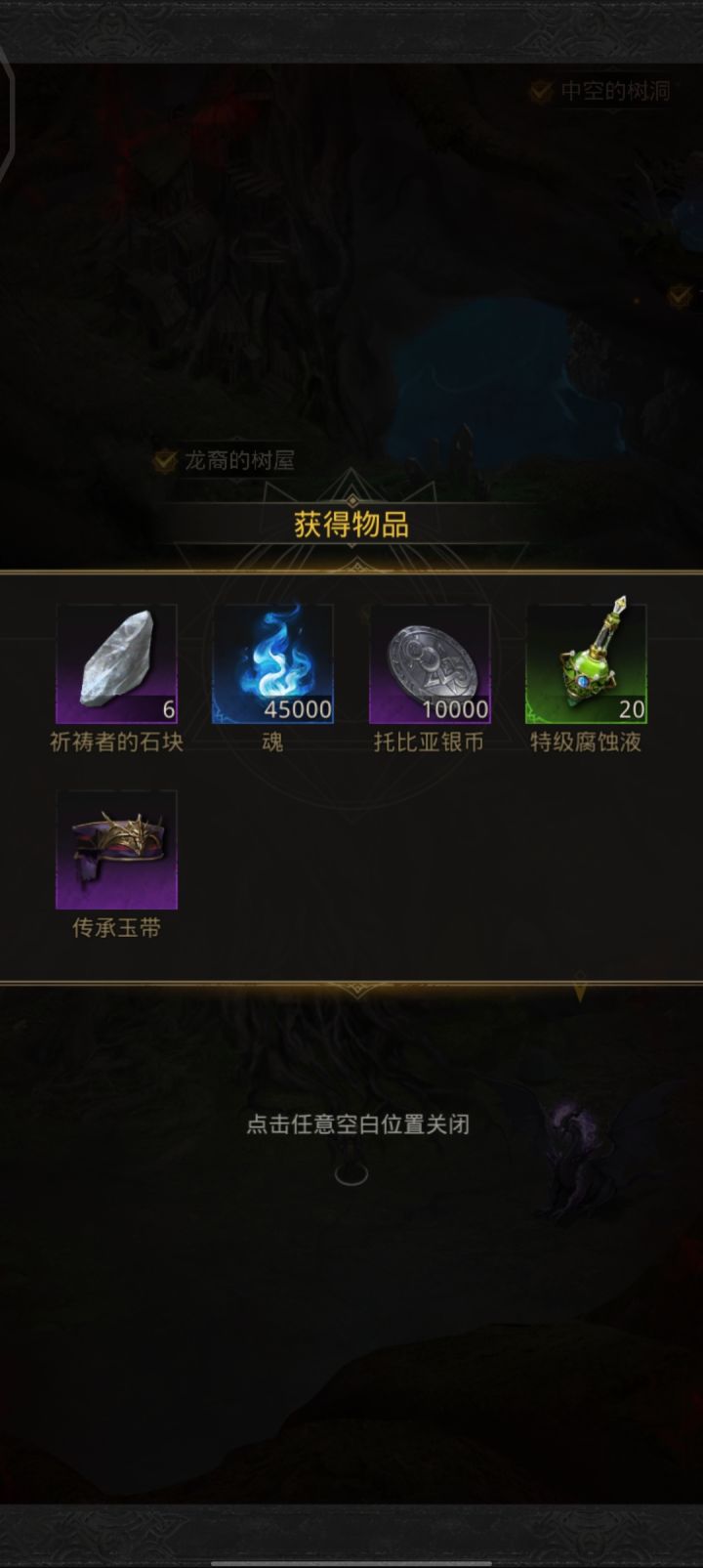Click the 10000 quantity on silver coin
The image size is (703, 1568).
(455, 709)
